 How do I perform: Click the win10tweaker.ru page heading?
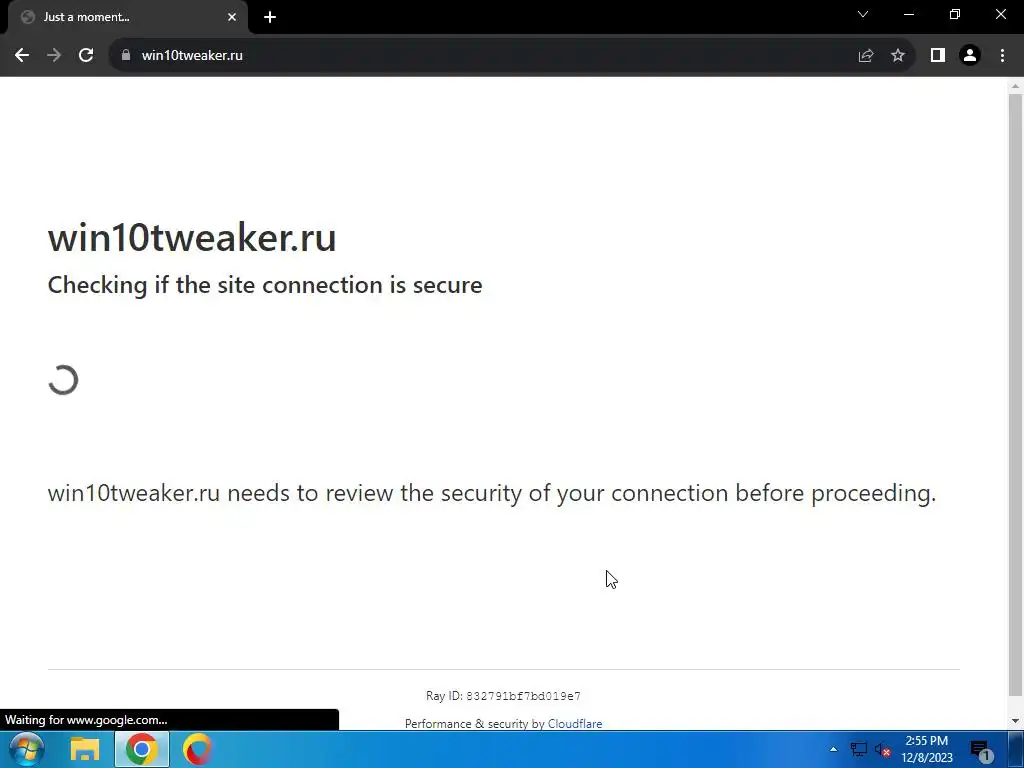(x=192, y=238)
